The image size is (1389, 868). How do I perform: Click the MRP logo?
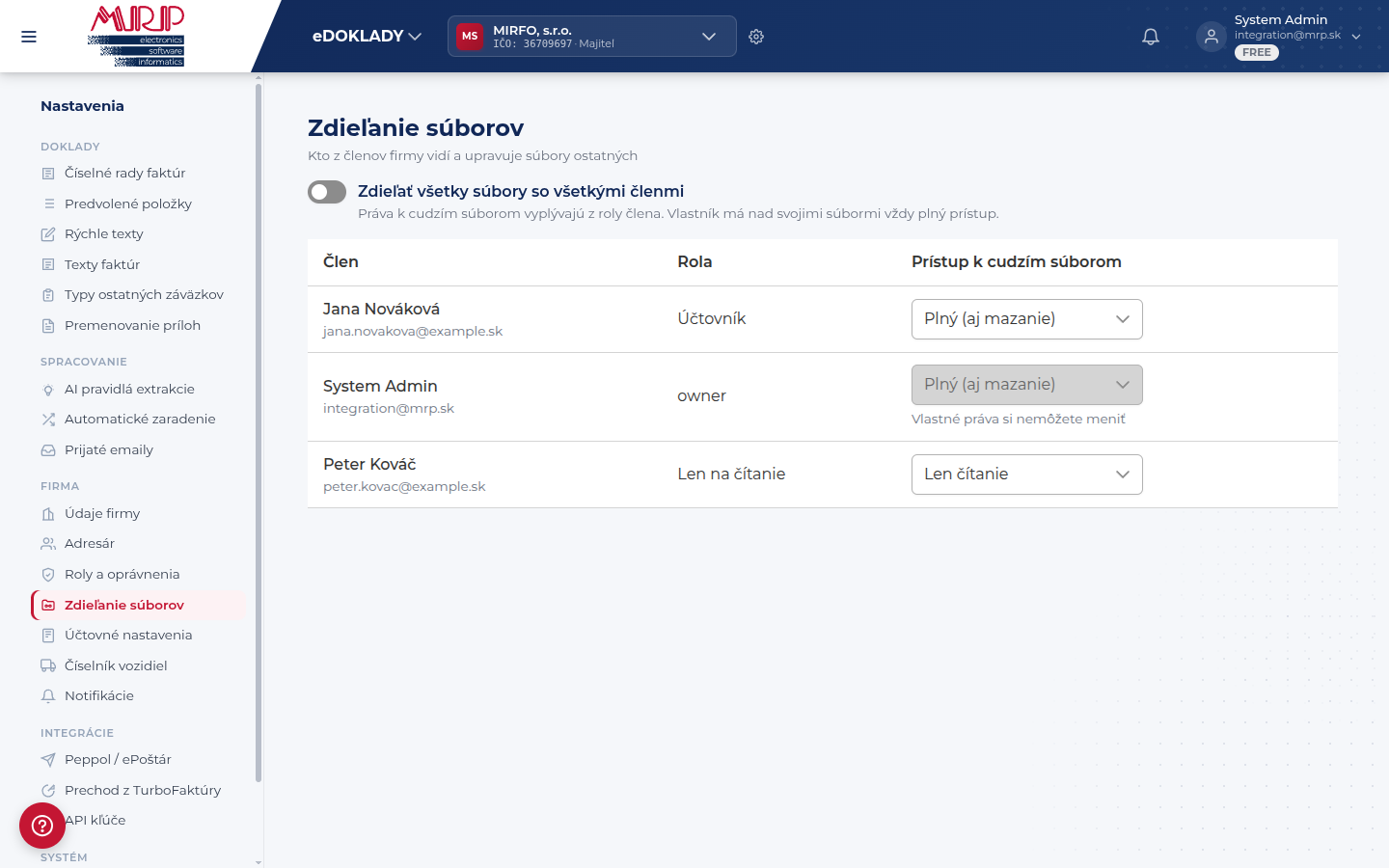[136, 36]
